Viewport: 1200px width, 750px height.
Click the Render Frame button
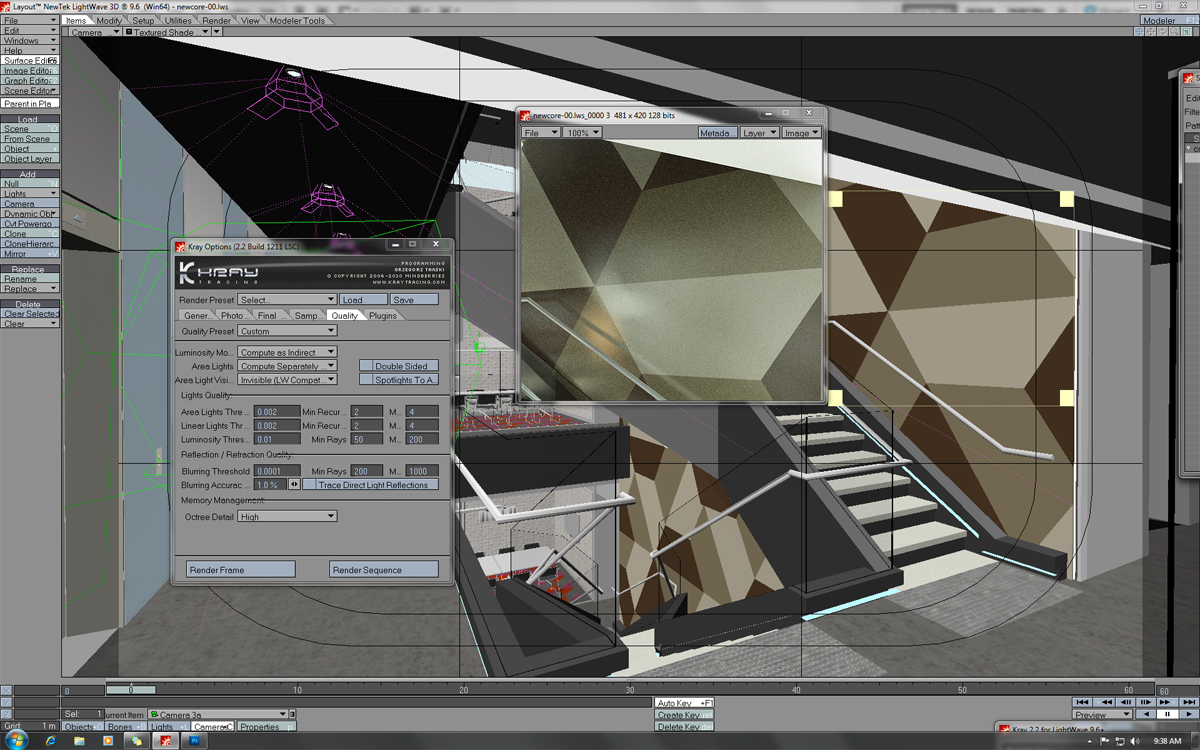point(241,570)
